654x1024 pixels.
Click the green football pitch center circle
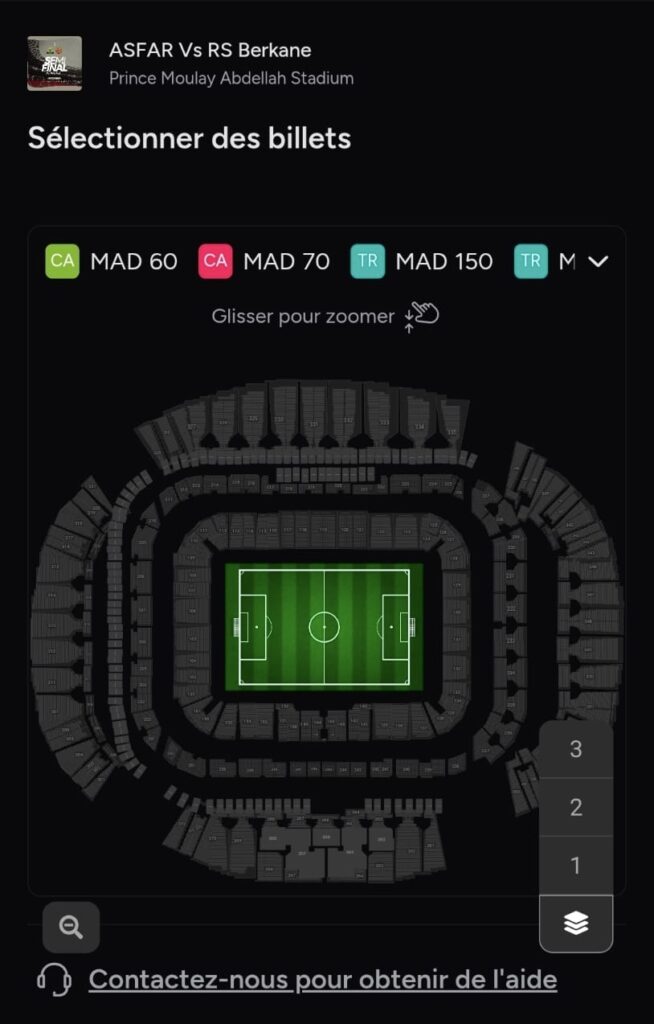coord(324,627)
